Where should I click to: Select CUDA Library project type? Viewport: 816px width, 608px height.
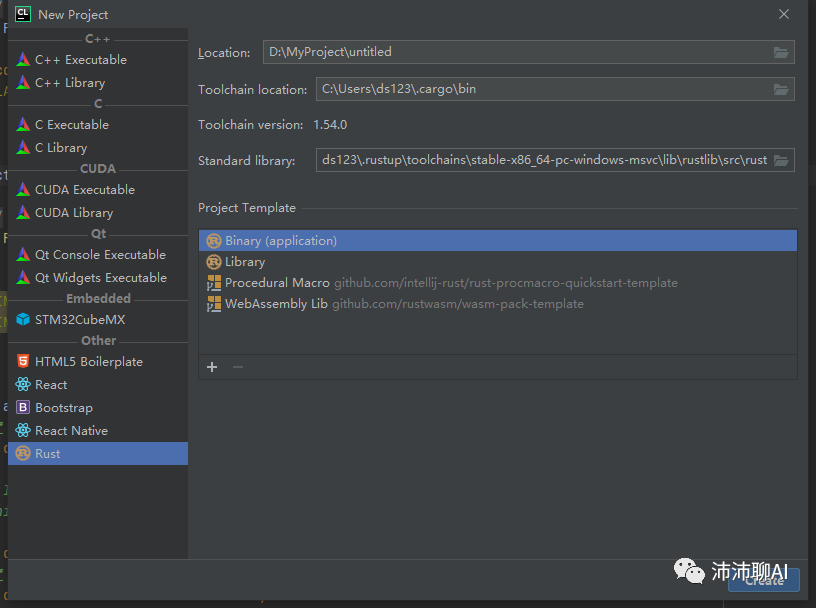tap(98, 213)
